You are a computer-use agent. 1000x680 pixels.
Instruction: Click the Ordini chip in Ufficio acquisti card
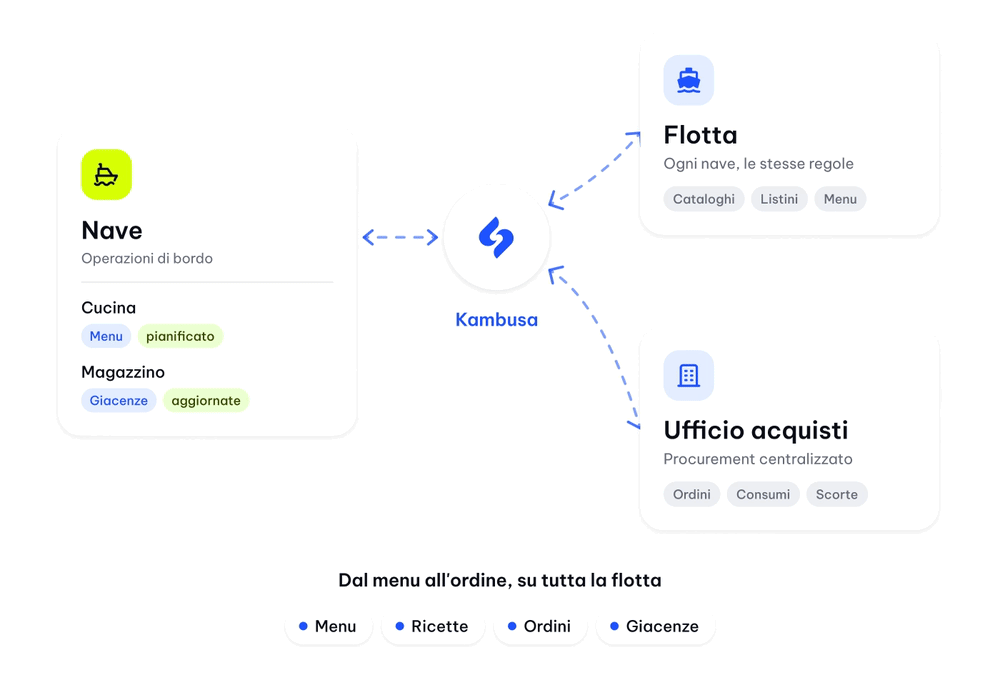(691, 494)
